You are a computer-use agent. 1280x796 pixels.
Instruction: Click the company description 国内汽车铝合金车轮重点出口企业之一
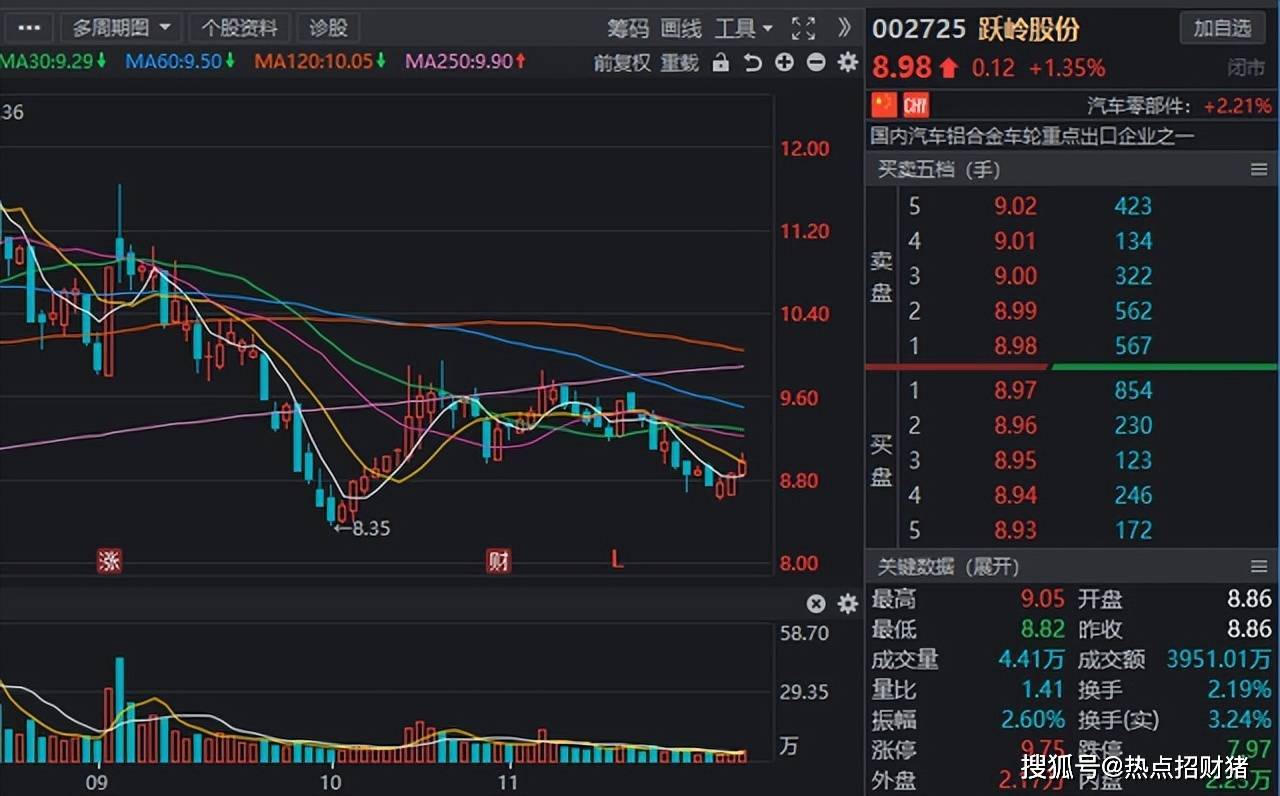1032,136
